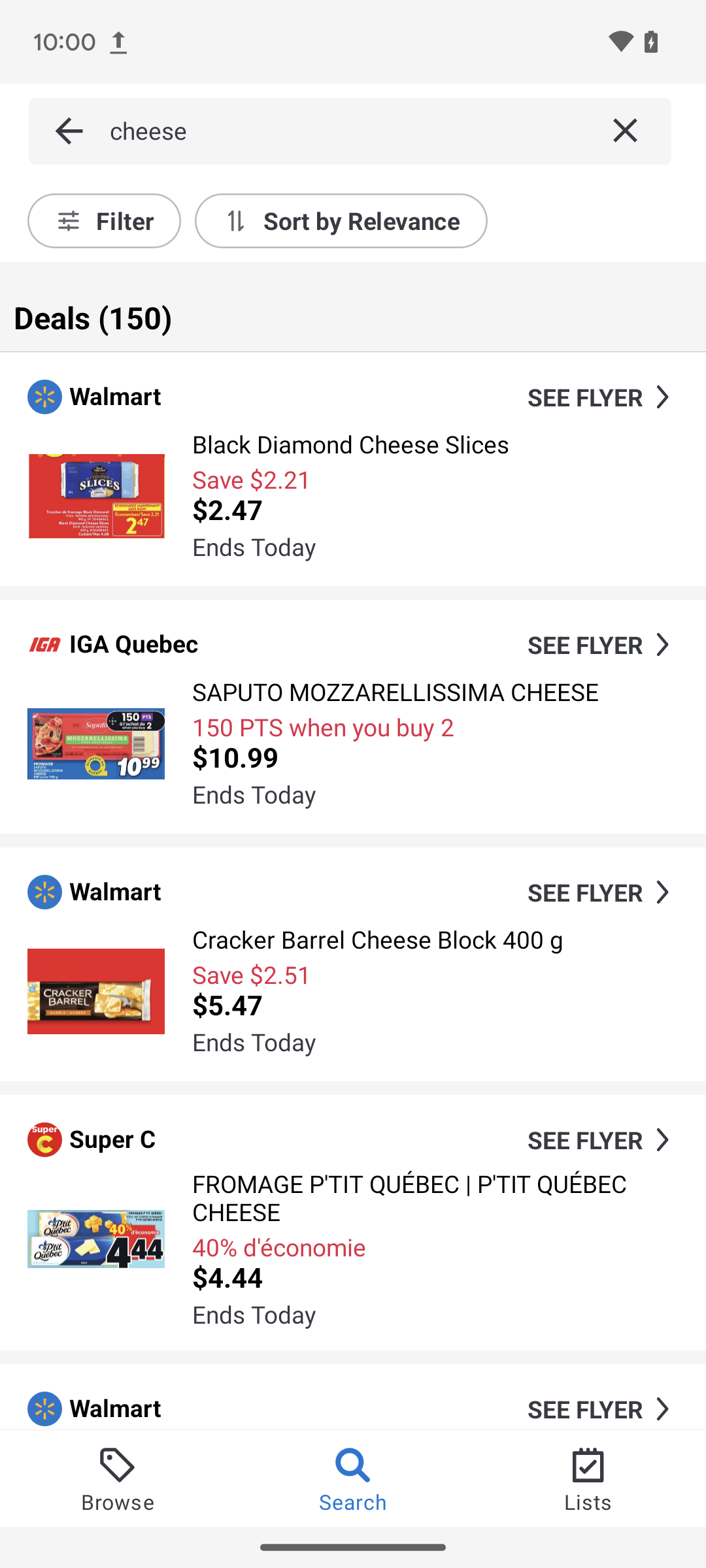Viewport: 706px width, 1568px height.
Task: Switch to the Browse tab
Action: coord(118,1479)
